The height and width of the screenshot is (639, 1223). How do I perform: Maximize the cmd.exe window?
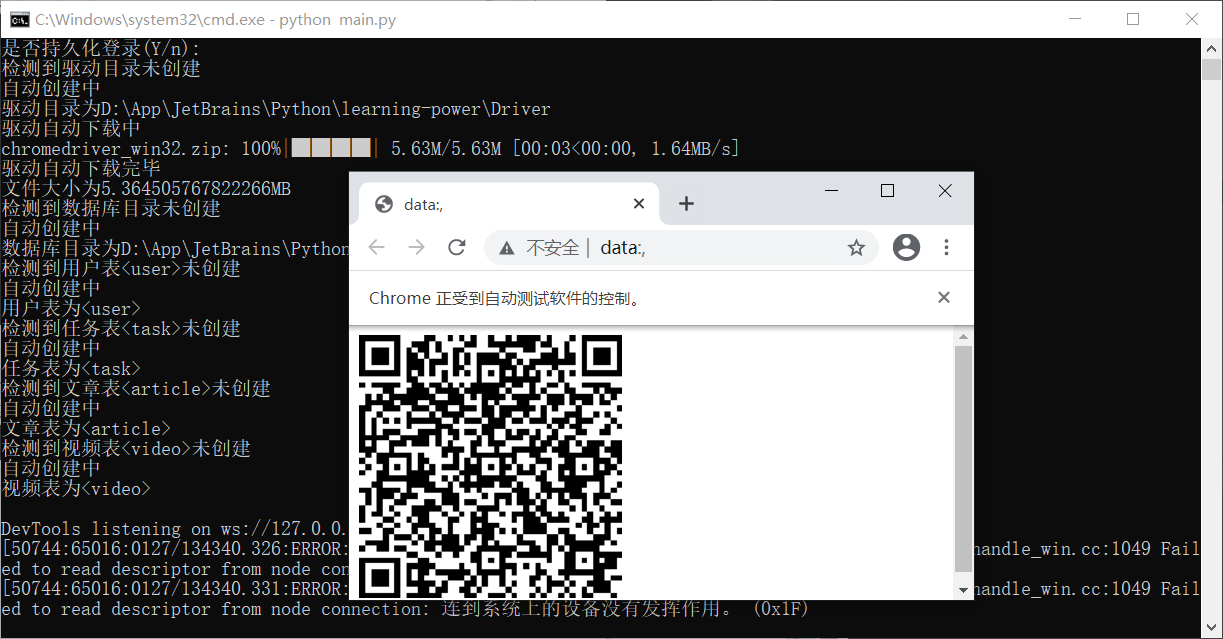pos(1133,19)
